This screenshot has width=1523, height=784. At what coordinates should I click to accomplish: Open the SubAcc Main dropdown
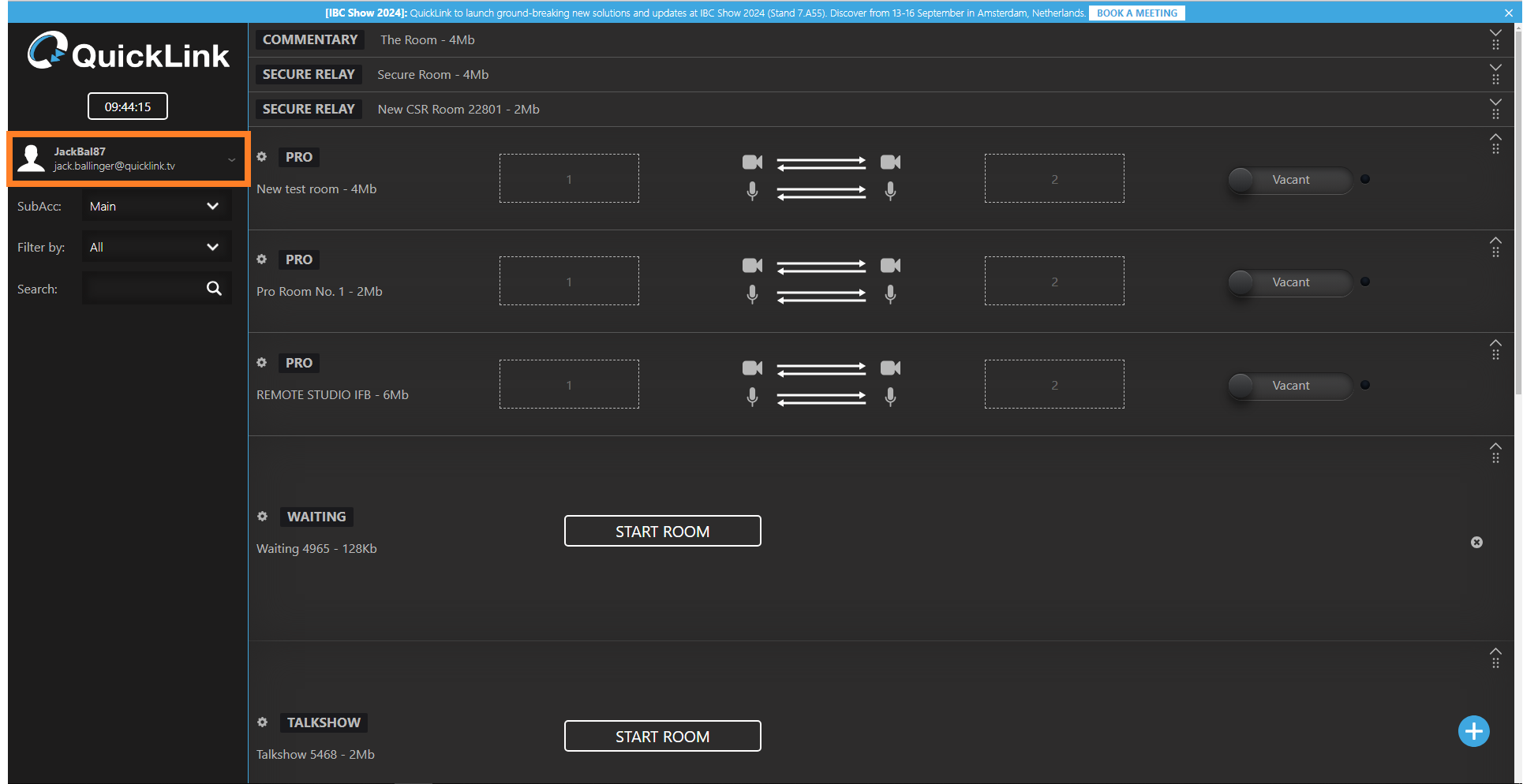click(x=156, y=207)
